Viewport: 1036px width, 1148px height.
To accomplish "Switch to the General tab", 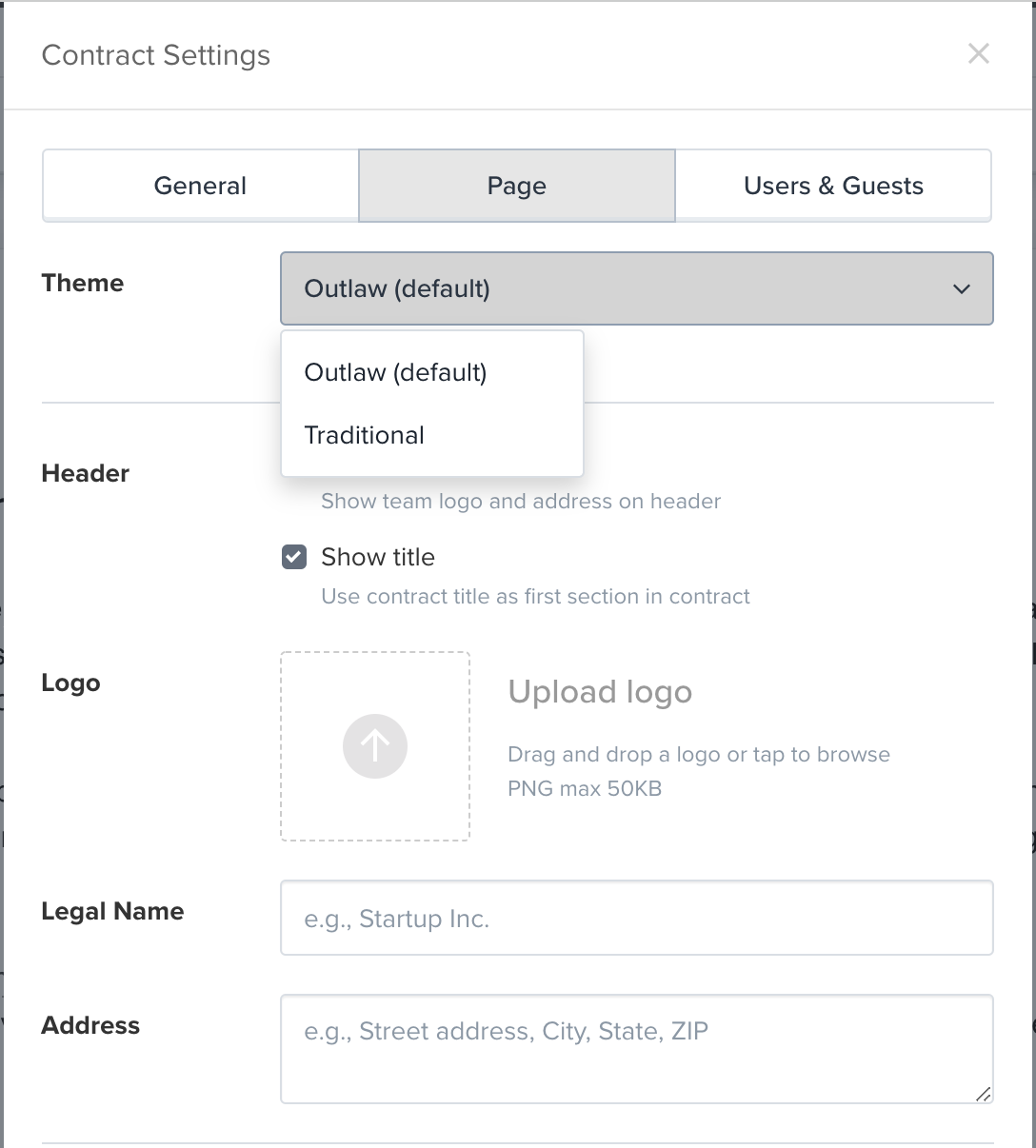I will tap(200, 186).
